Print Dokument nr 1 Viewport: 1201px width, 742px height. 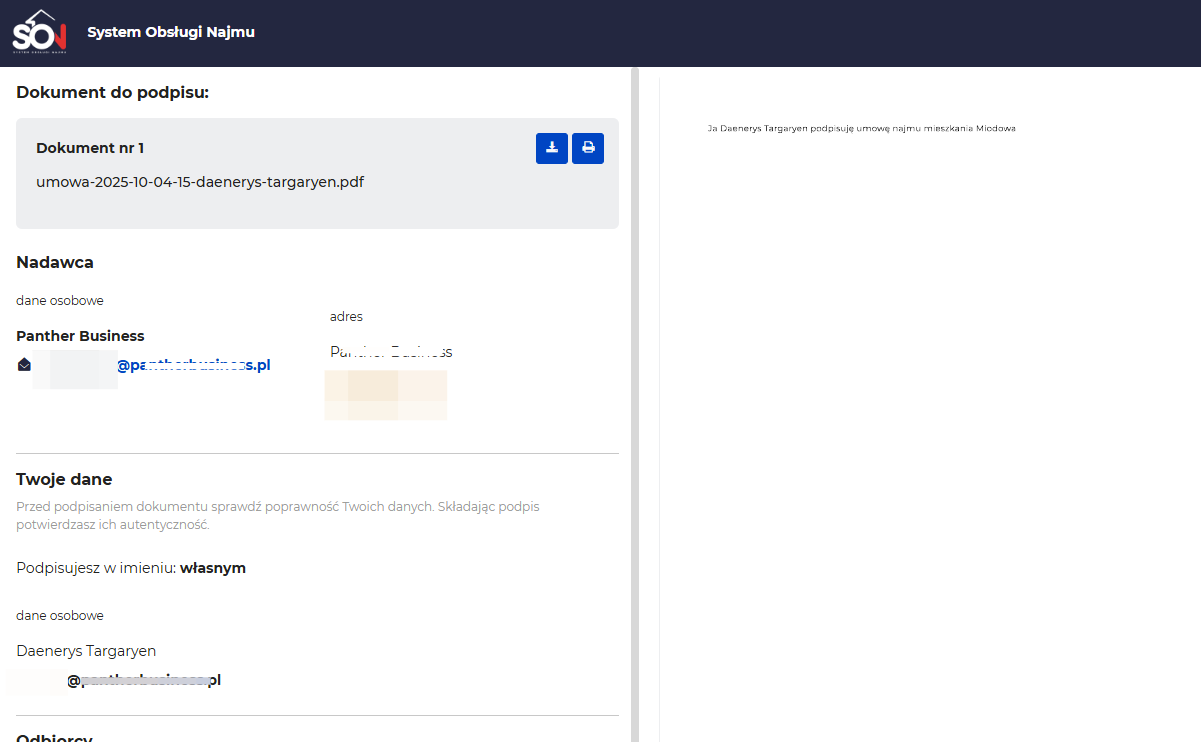click(x=588, y=148)
